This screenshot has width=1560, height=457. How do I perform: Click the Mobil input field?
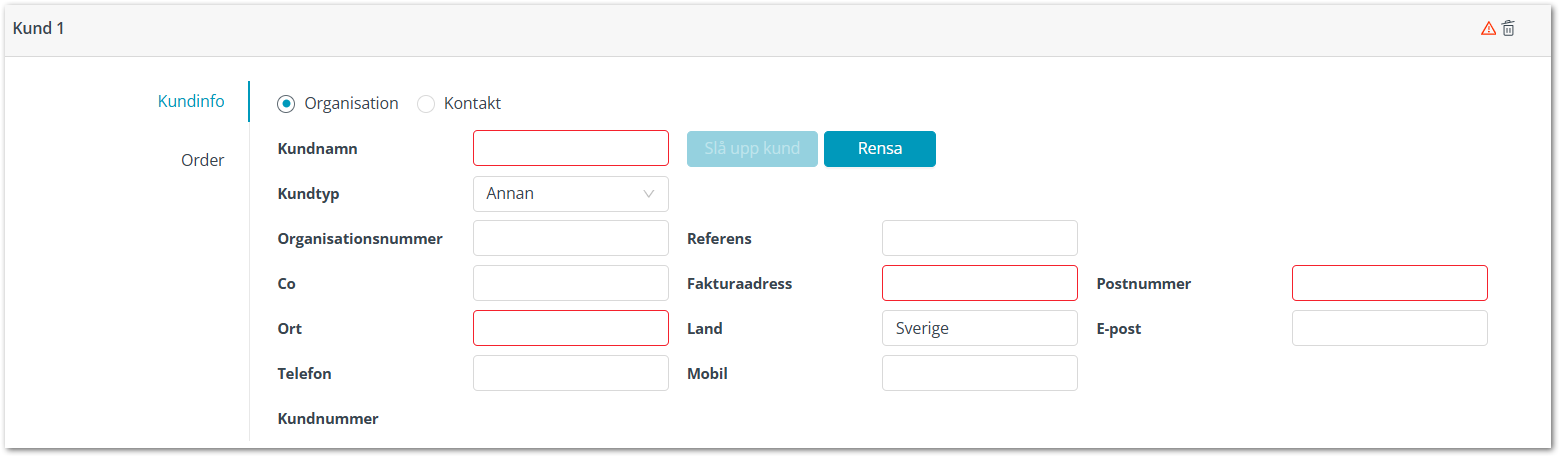click(980, 373)
